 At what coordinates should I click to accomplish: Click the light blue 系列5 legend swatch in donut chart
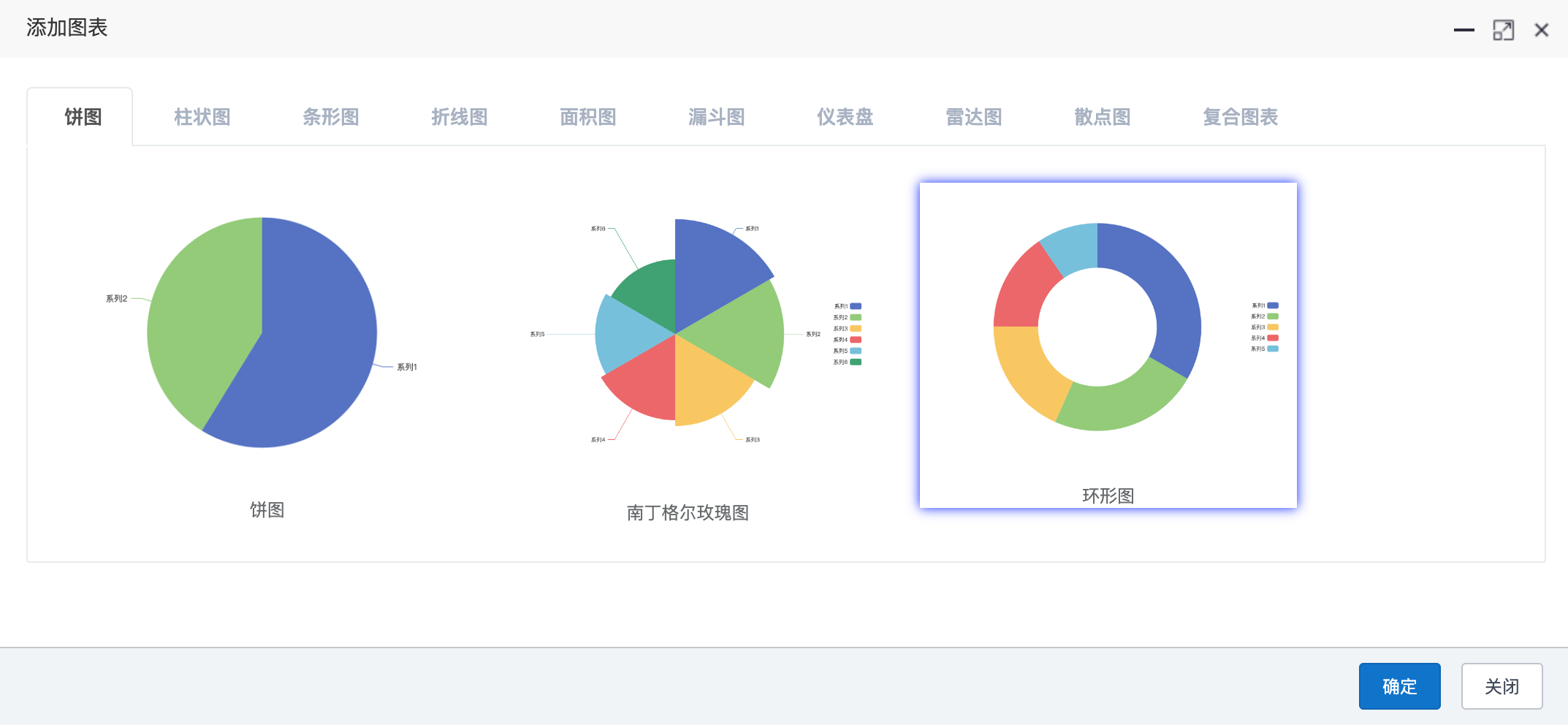(x=1273, y=349)
